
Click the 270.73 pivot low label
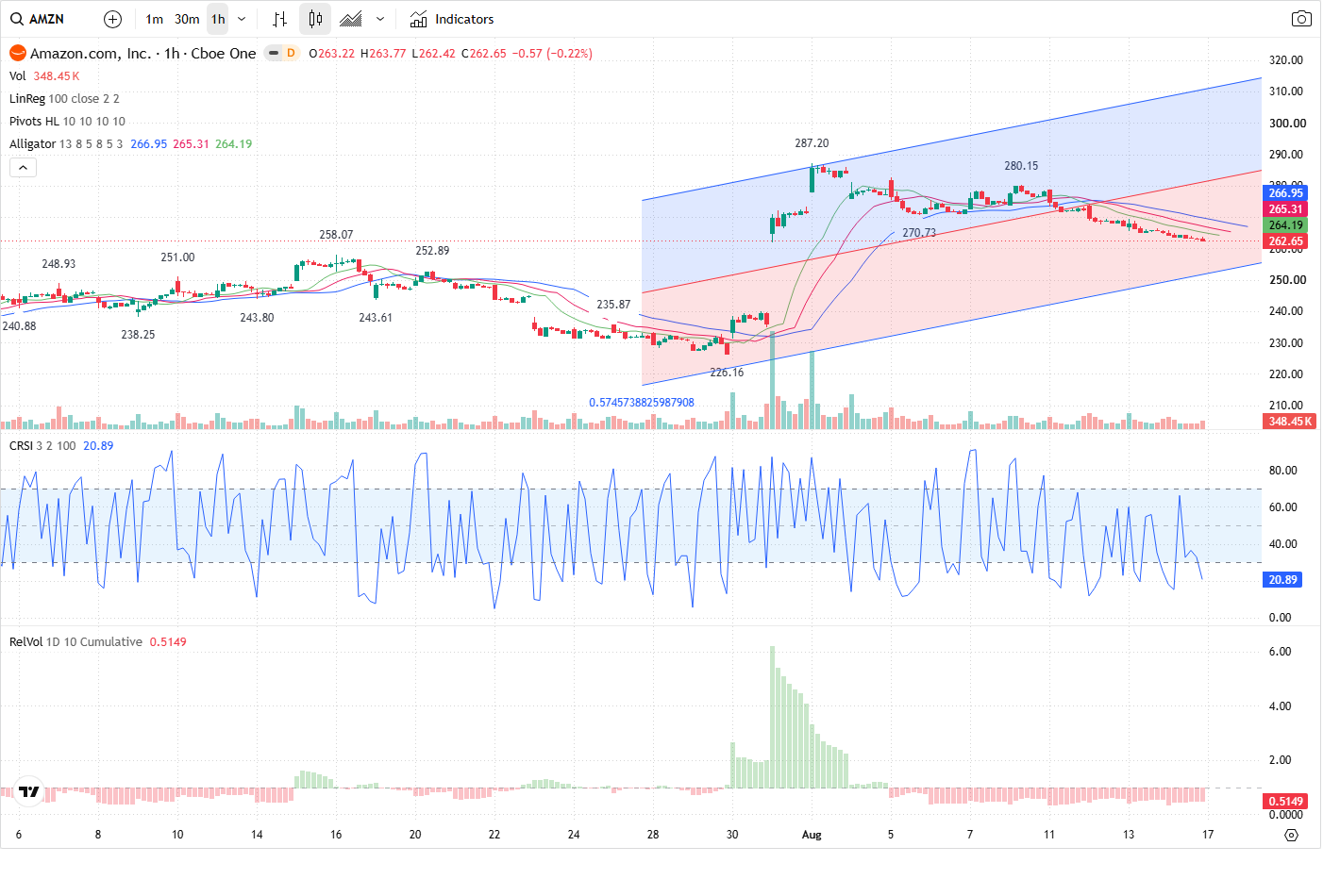919,233
